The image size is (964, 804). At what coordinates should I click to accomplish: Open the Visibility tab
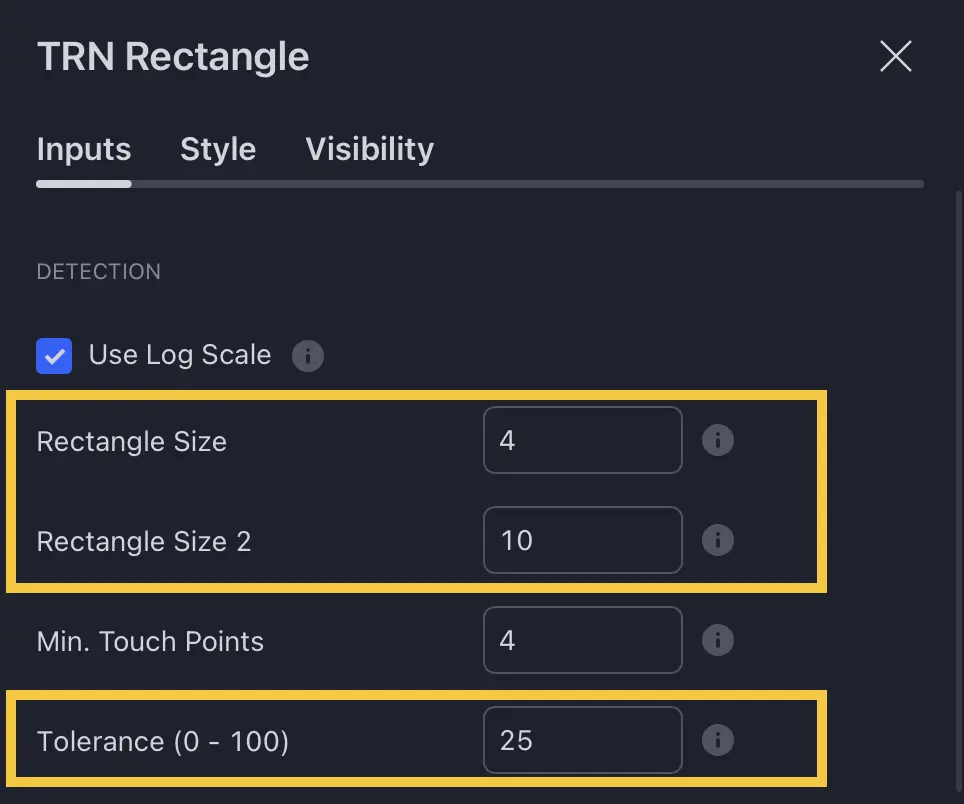tap(369, 149)
